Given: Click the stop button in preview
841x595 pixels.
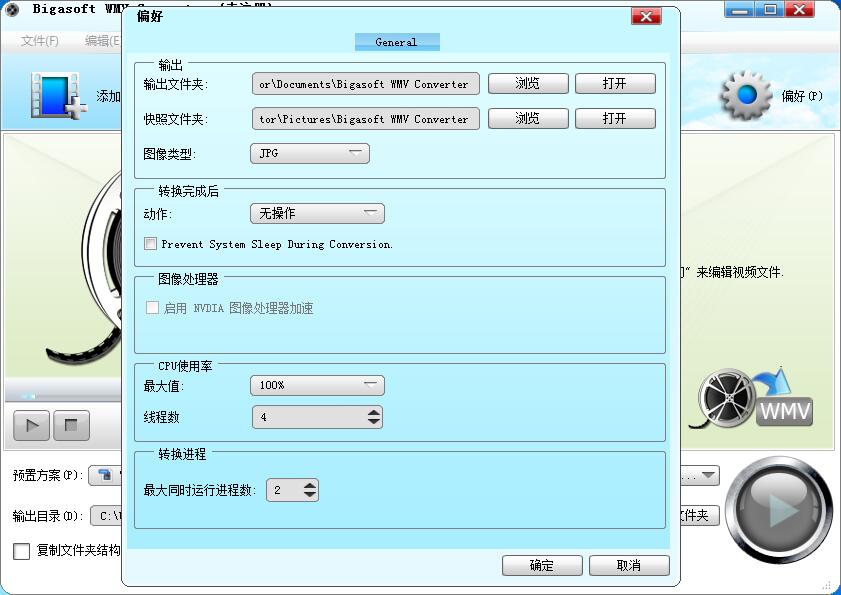Looking at the screenshot, I should 71,425.
